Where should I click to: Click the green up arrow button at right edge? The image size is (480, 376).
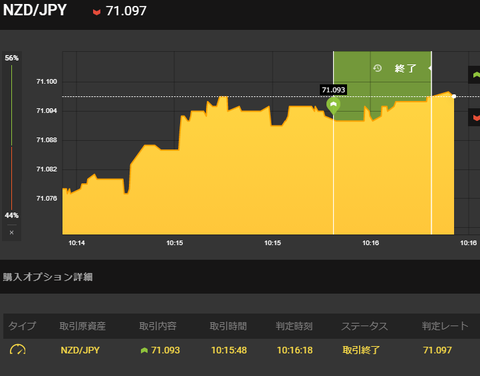[x=475, y=75]
